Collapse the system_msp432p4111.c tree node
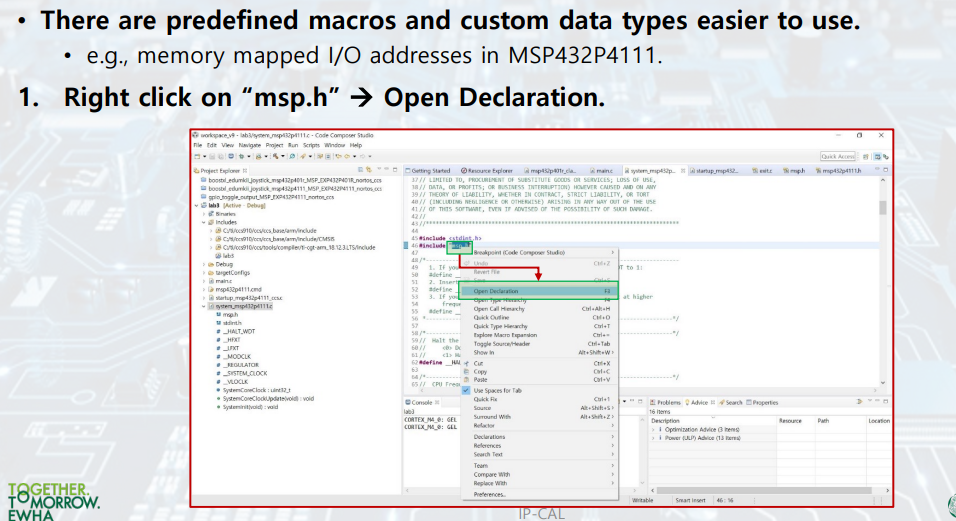The width and height of the screenshot is (956, 521). coord(204,307)
